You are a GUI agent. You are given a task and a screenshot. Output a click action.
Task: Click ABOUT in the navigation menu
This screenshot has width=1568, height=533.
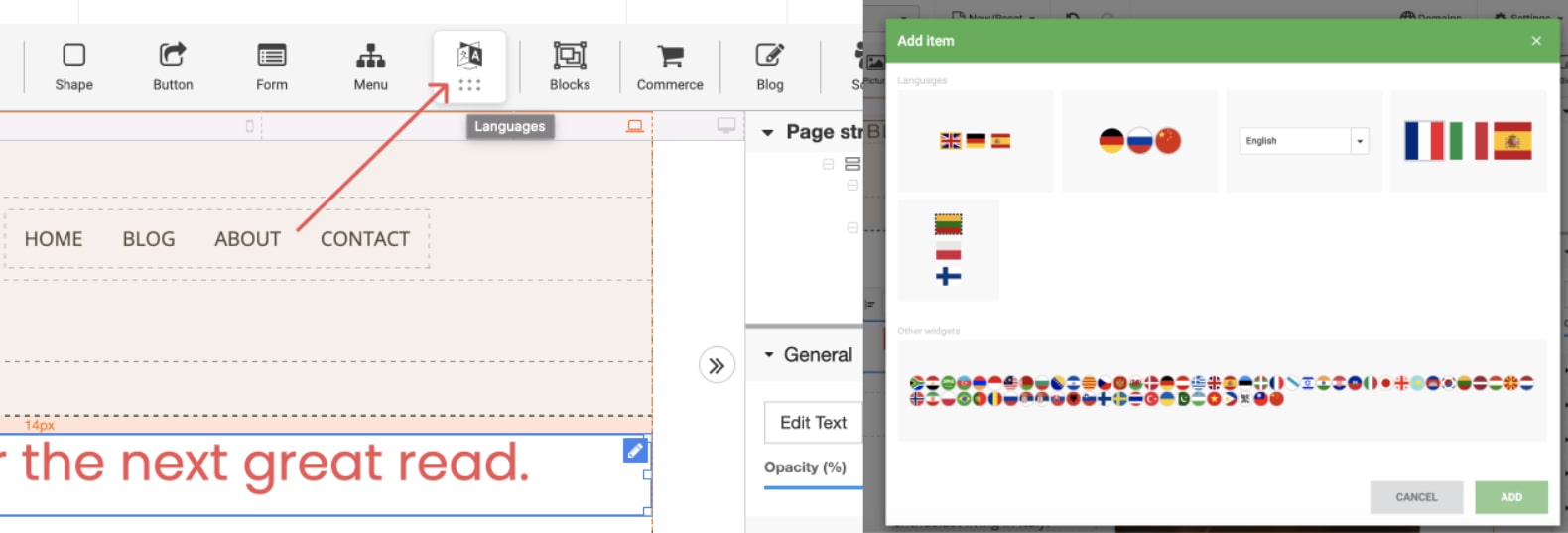coord(247,239)
